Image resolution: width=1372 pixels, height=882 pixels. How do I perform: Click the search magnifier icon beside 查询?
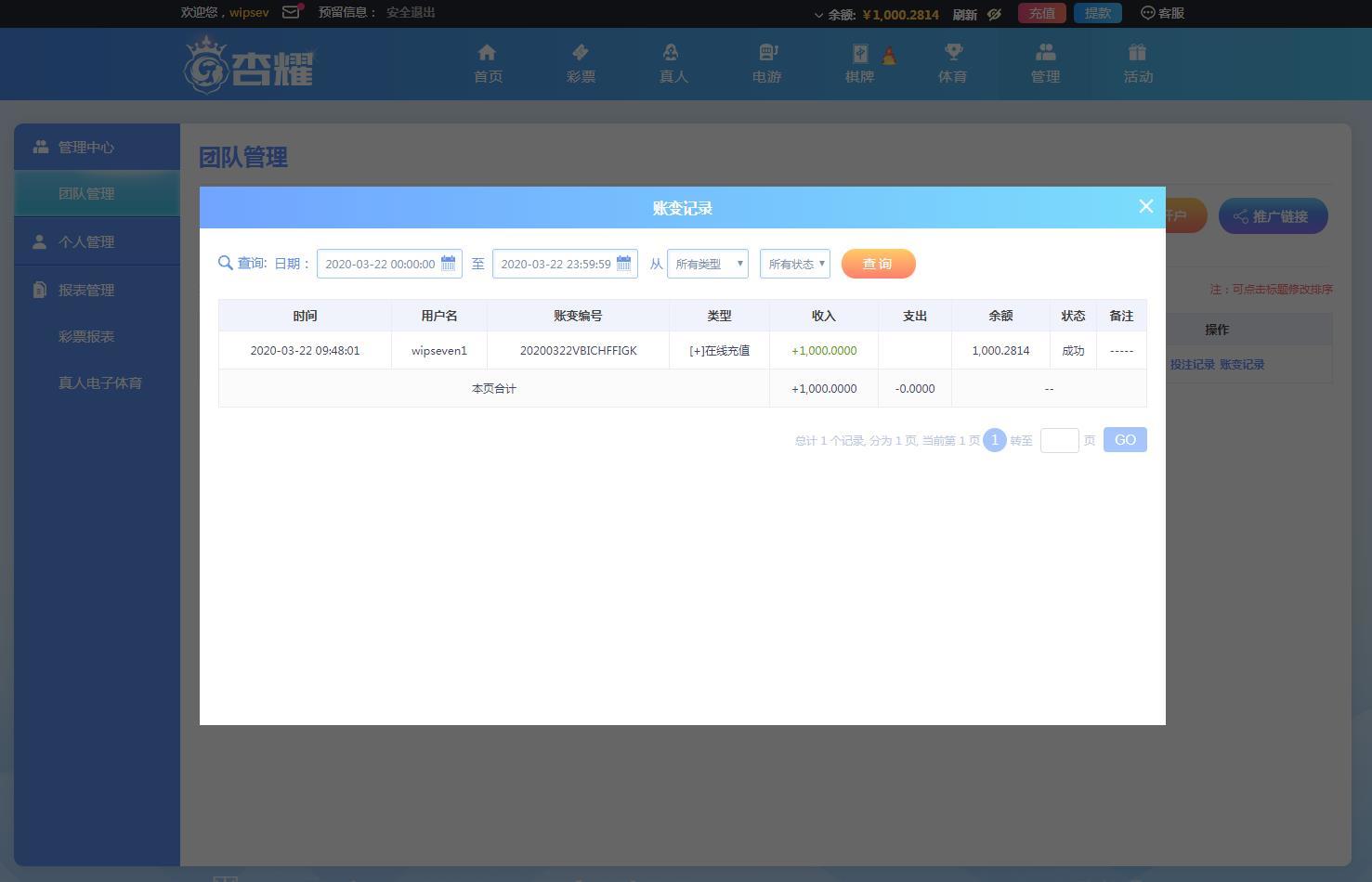[225, 264]
